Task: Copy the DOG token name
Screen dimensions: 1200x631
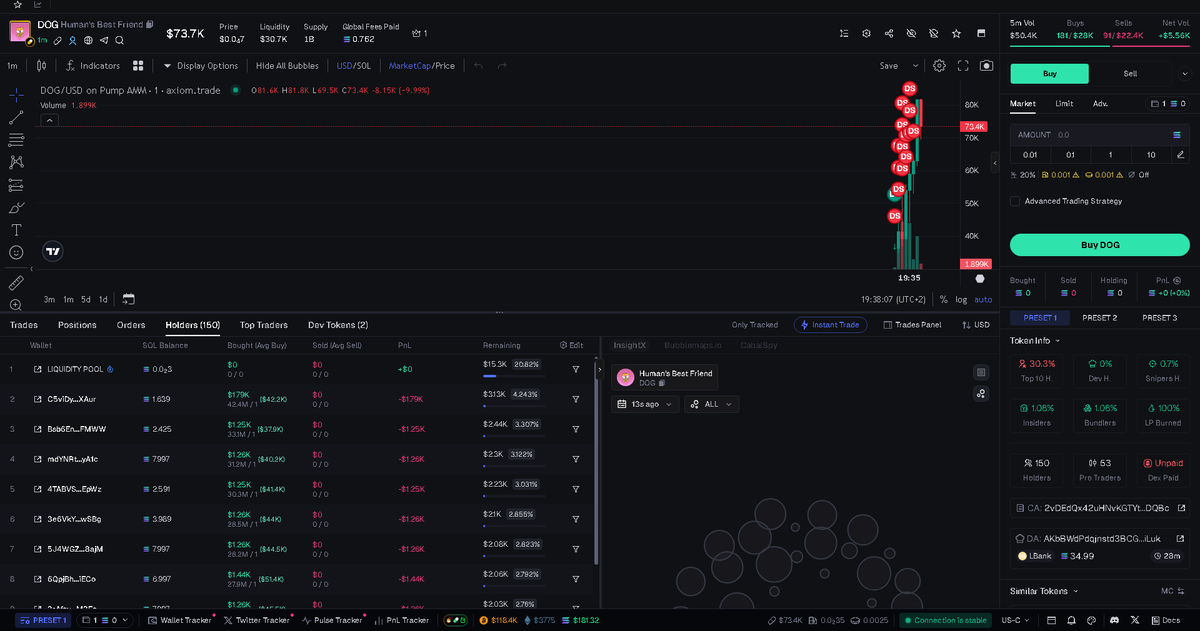Action: click(150, 24)
